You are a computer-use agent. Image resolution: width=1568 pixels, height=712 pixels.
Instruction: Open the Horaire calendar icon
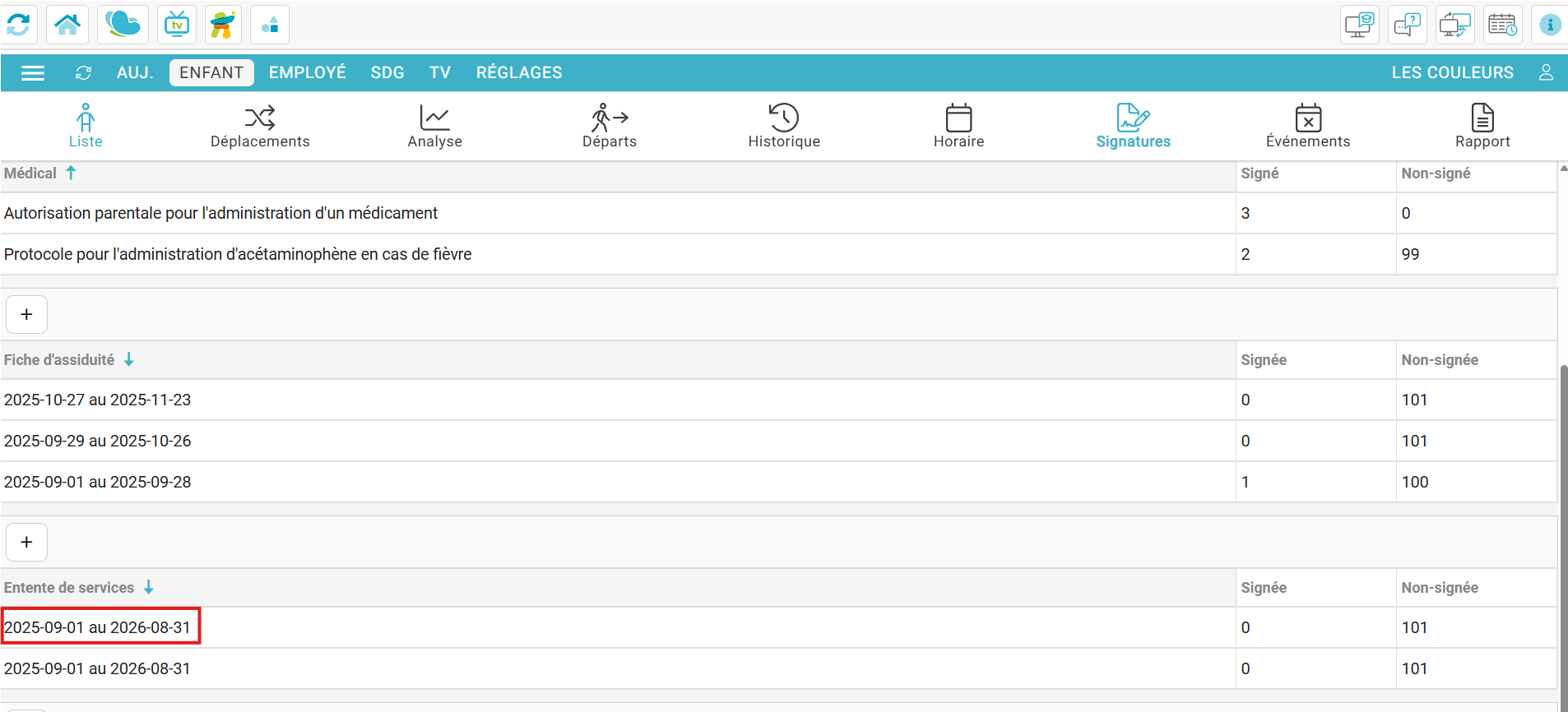click(958, 118)
